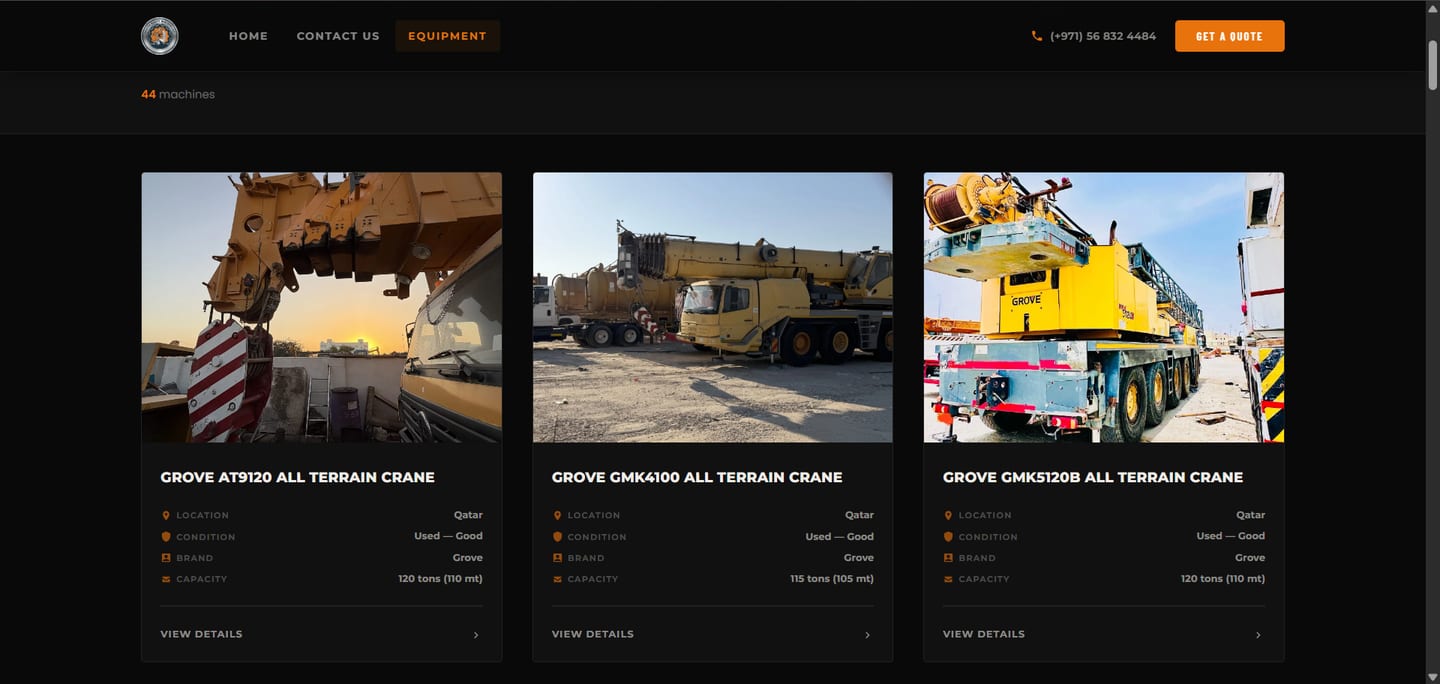Click 'Grove' brand value on GMK5120B card
This screenshot has height=684, width=1440.
point(1250,558)
